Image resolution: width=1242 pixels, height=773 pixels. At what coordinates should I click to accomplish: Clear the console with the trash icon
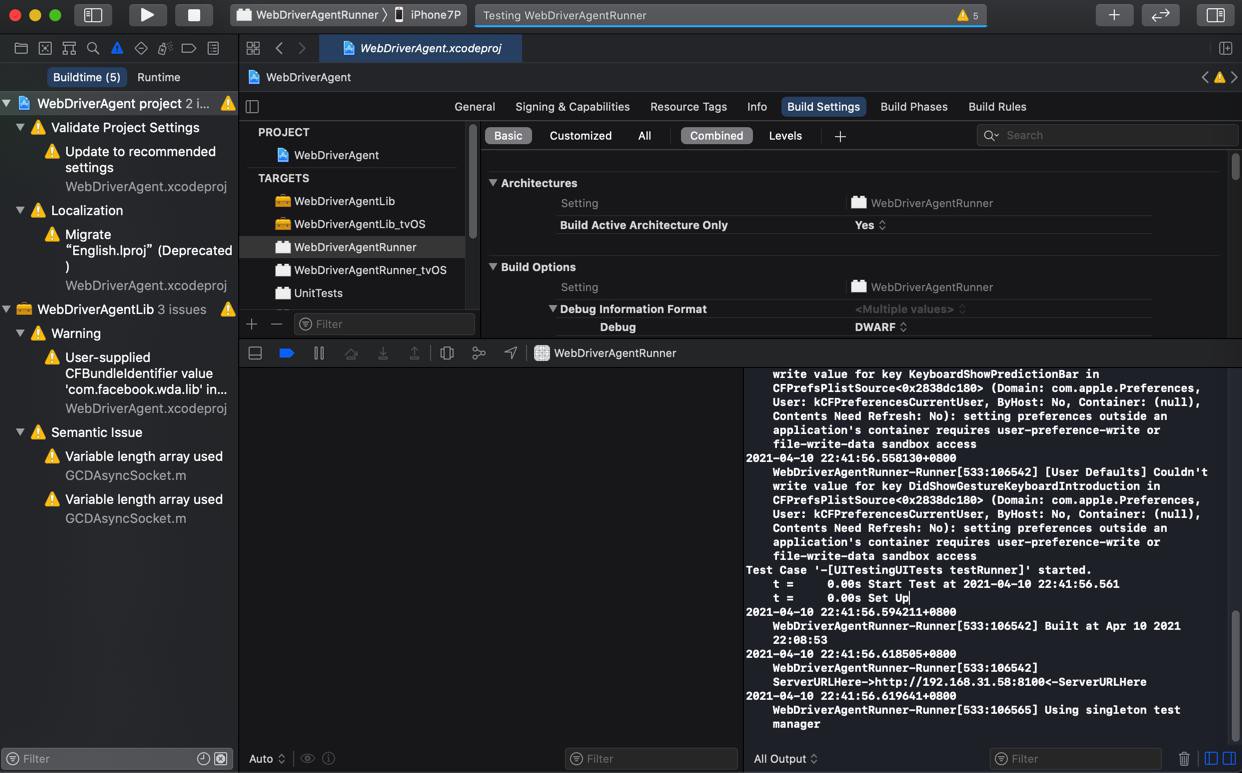click(1184, 759)
